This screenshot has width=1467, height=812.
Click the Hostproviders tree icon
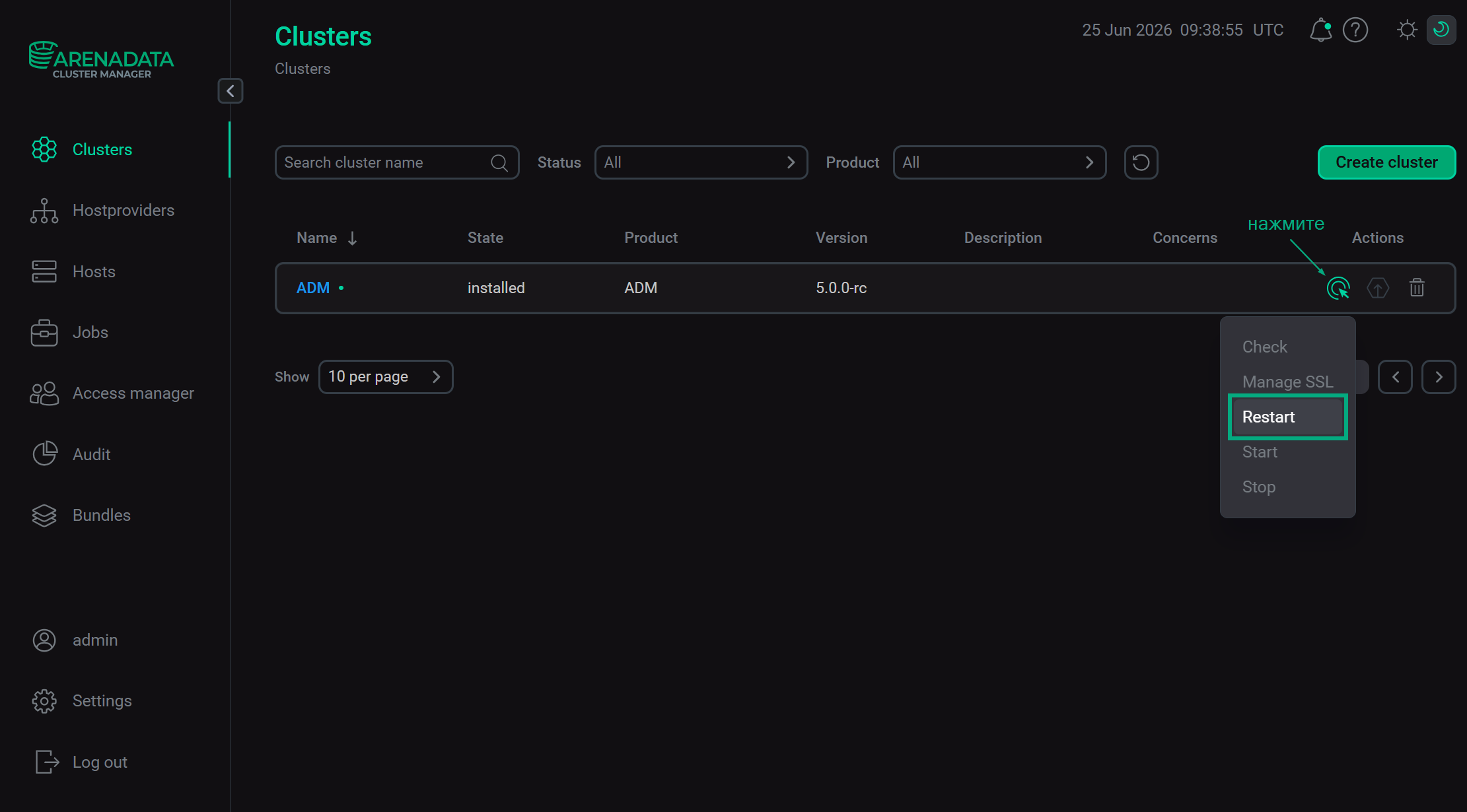[x=44, y=211]
